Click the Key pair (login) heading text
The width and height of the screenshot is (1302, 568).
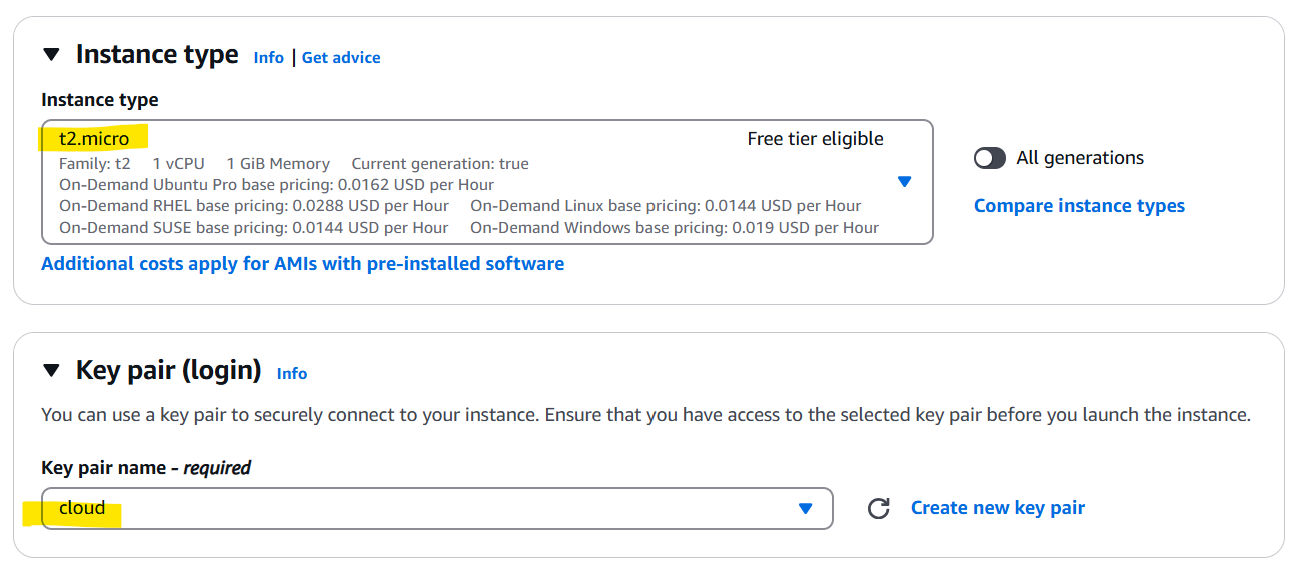pos(168,371)
